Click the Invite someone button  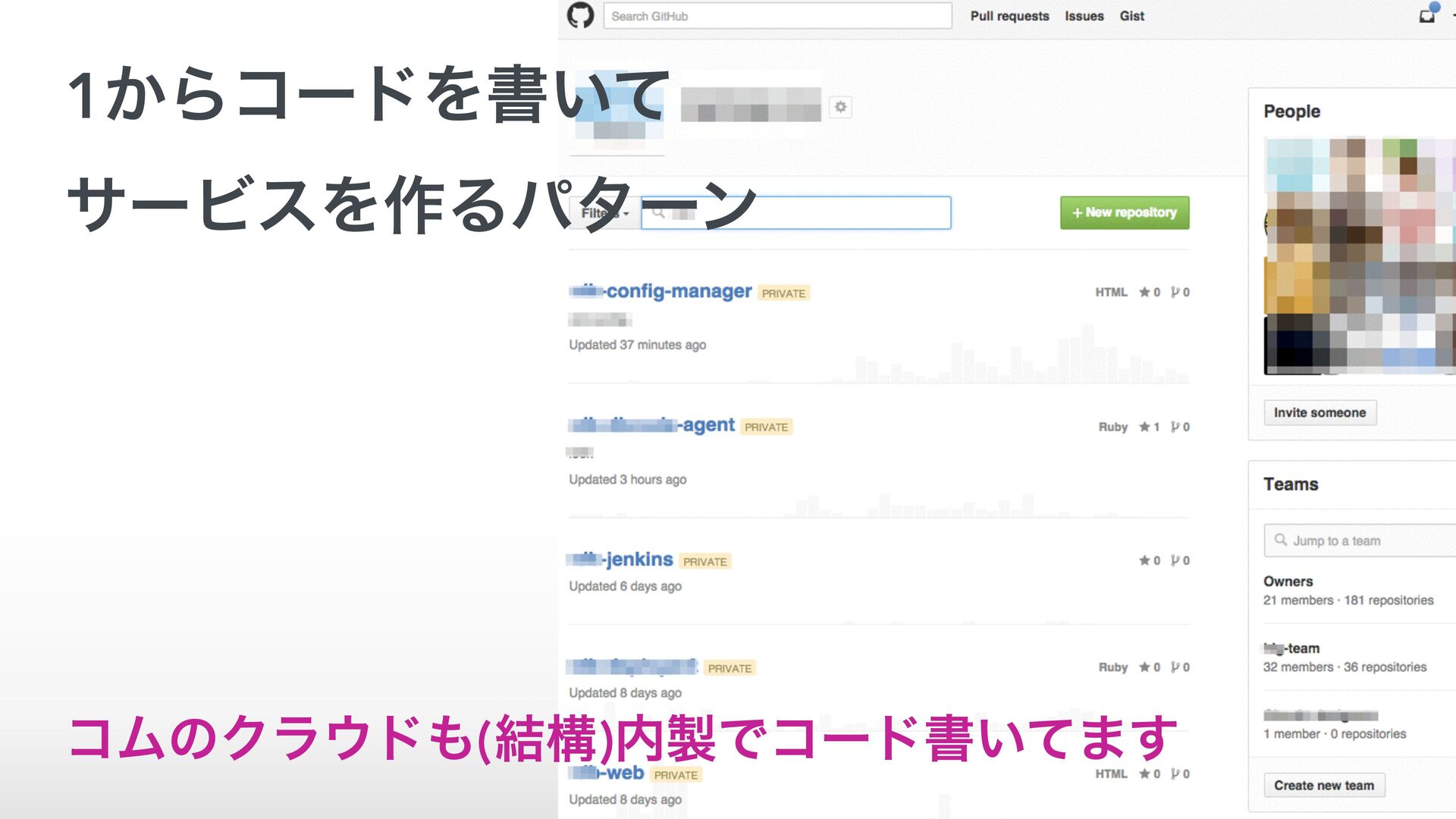pos(1319,413)
